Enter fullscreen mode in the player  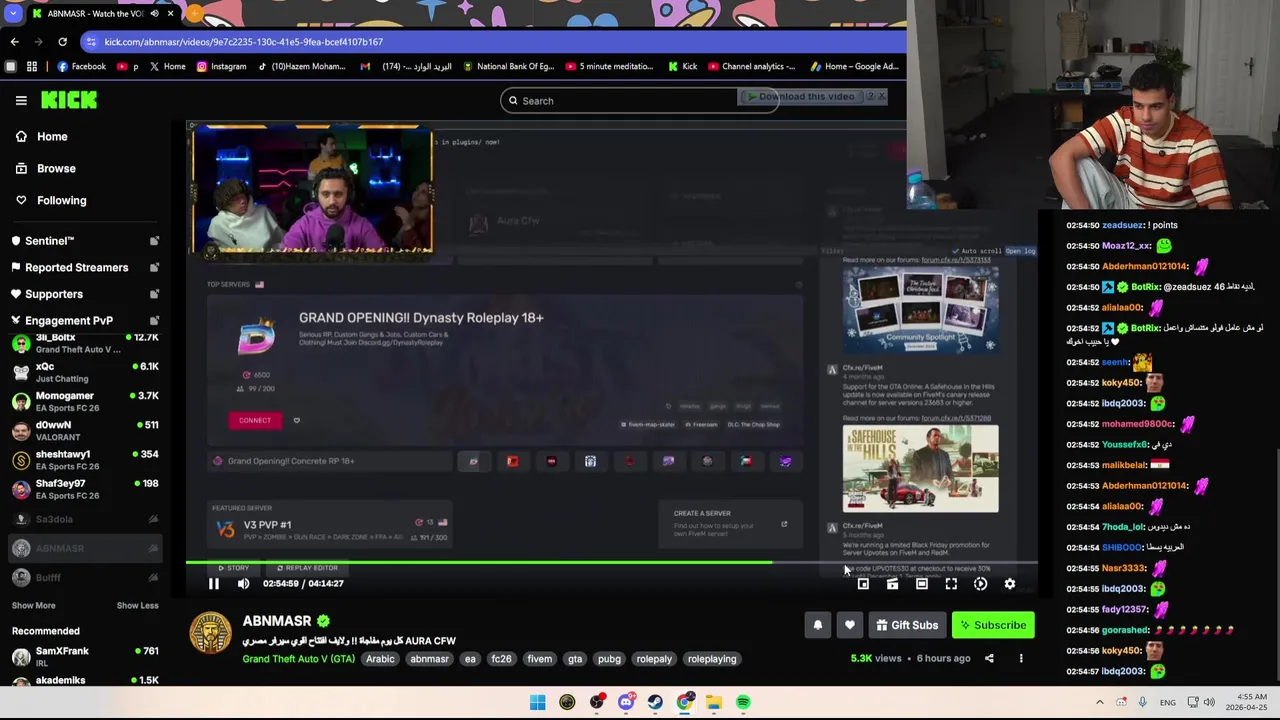tap(951, 584)
